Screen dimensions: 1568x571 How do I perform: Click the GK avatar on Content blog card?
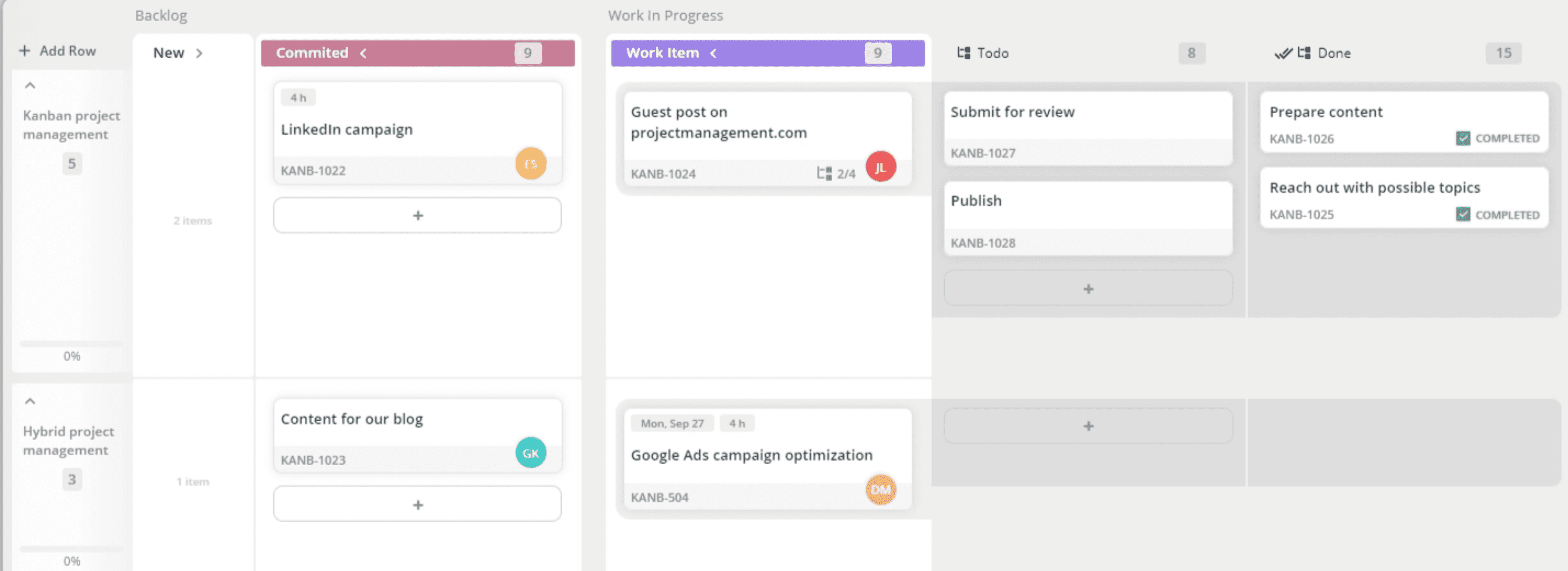tap(530, 453)
